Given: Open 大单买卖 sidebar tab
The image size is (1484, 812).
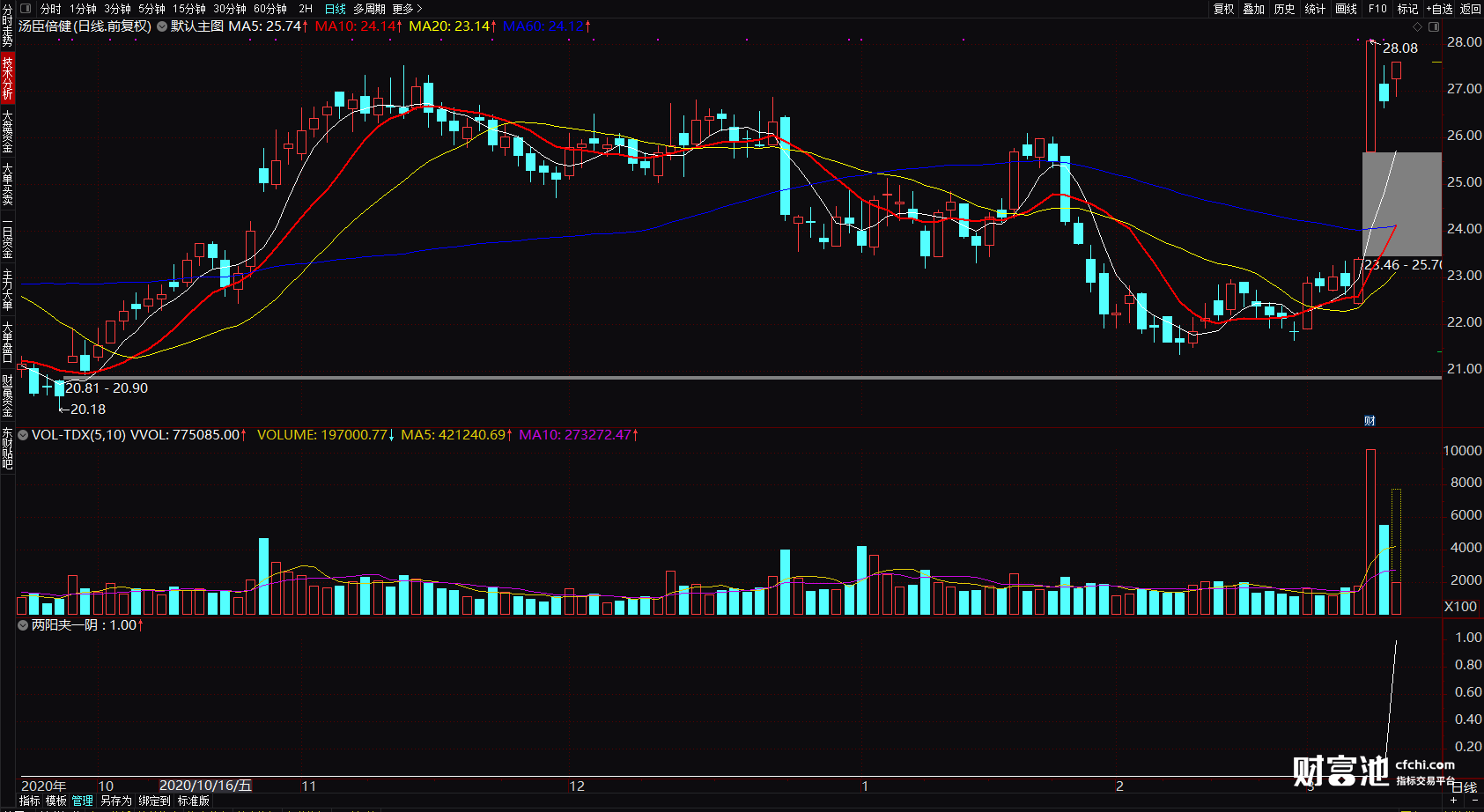Looking at the screenshot, I should (x=7, y=183).
